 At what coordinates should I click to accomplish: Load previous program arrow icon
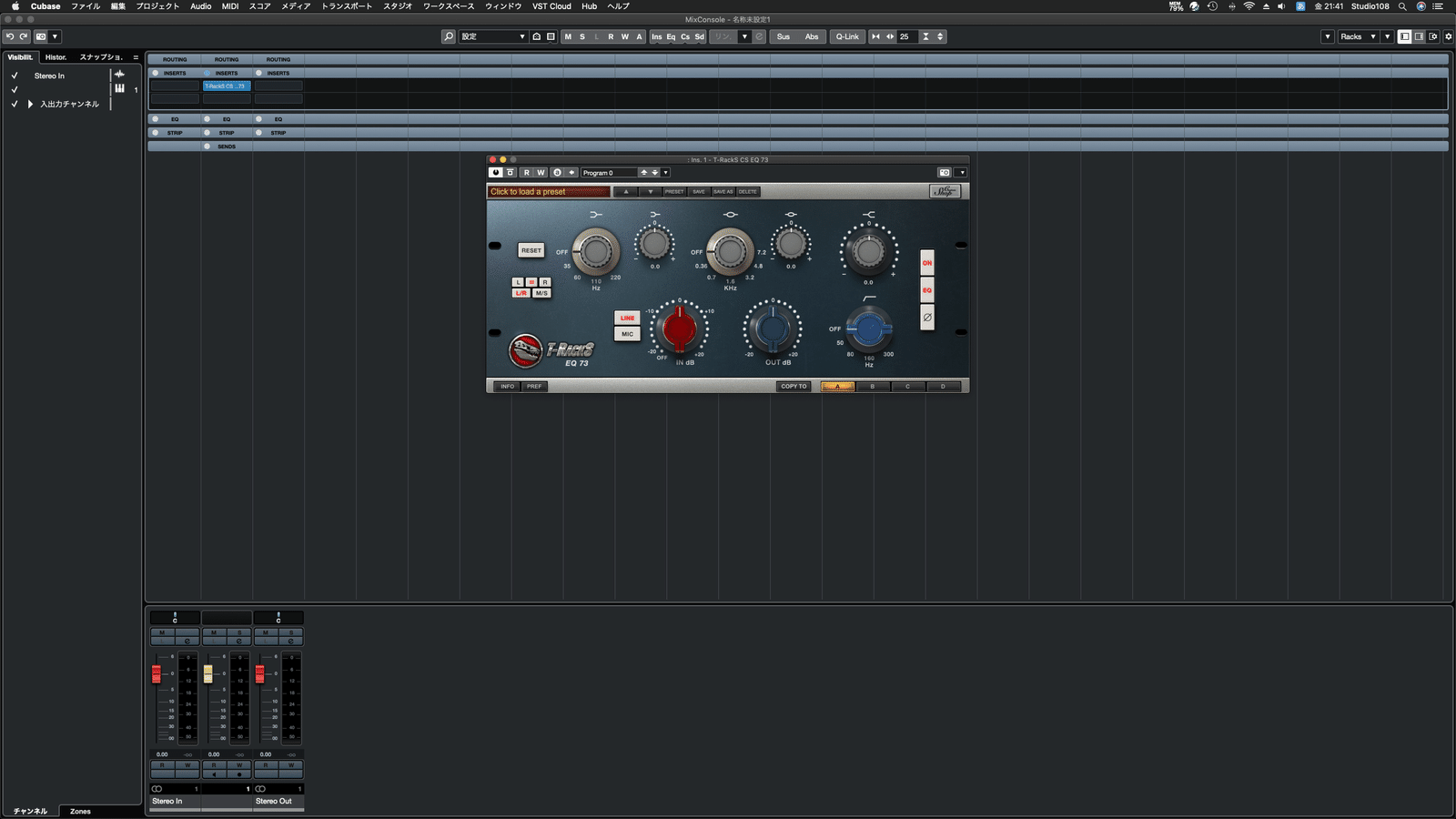tap(643, 172)
